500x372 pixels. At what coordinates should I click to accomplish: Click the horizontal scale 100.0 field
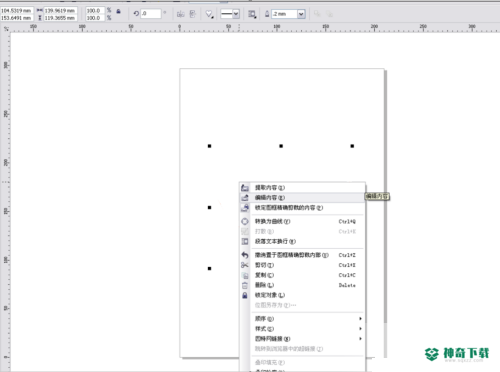[95, 11]
